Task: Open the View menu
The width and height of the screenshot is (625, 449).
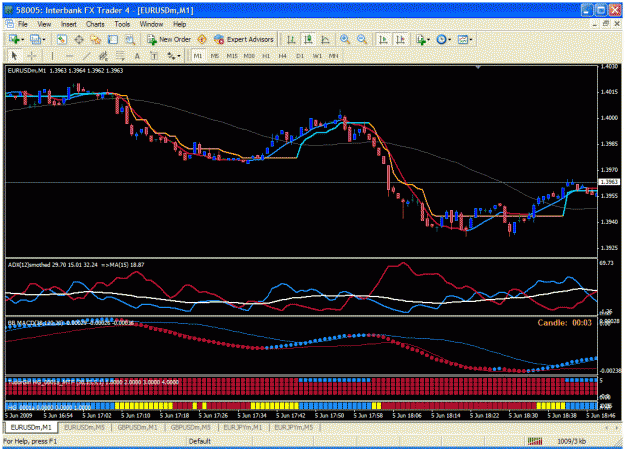Action: [44, 24]
